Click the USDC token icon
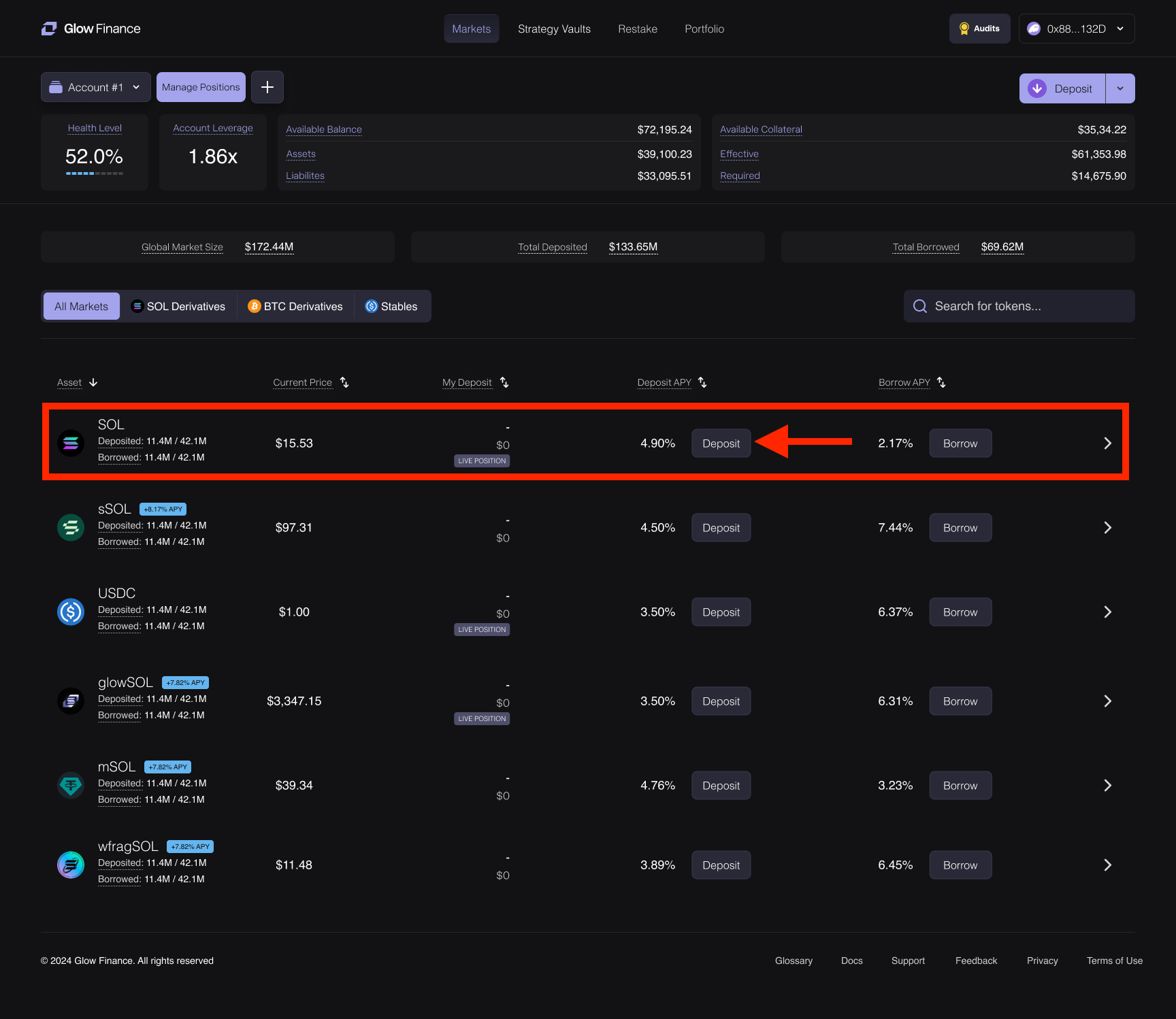The image size is (1176, 1019). (71, 612)
